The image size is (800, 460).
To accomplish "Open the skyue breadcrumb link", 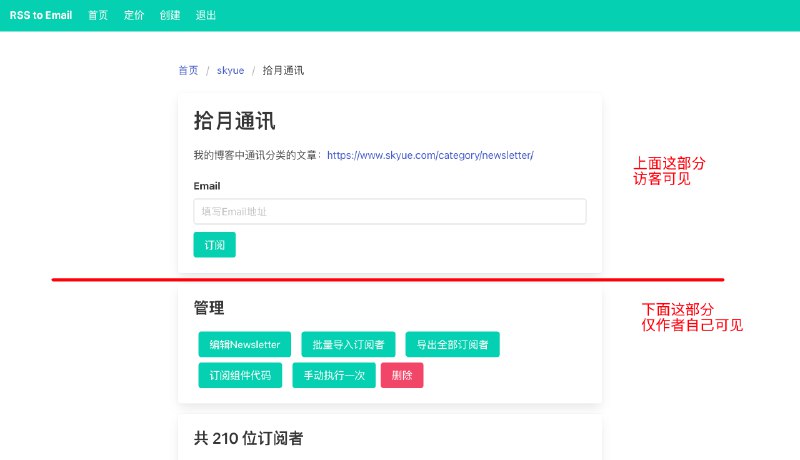I will click(230, 71).
